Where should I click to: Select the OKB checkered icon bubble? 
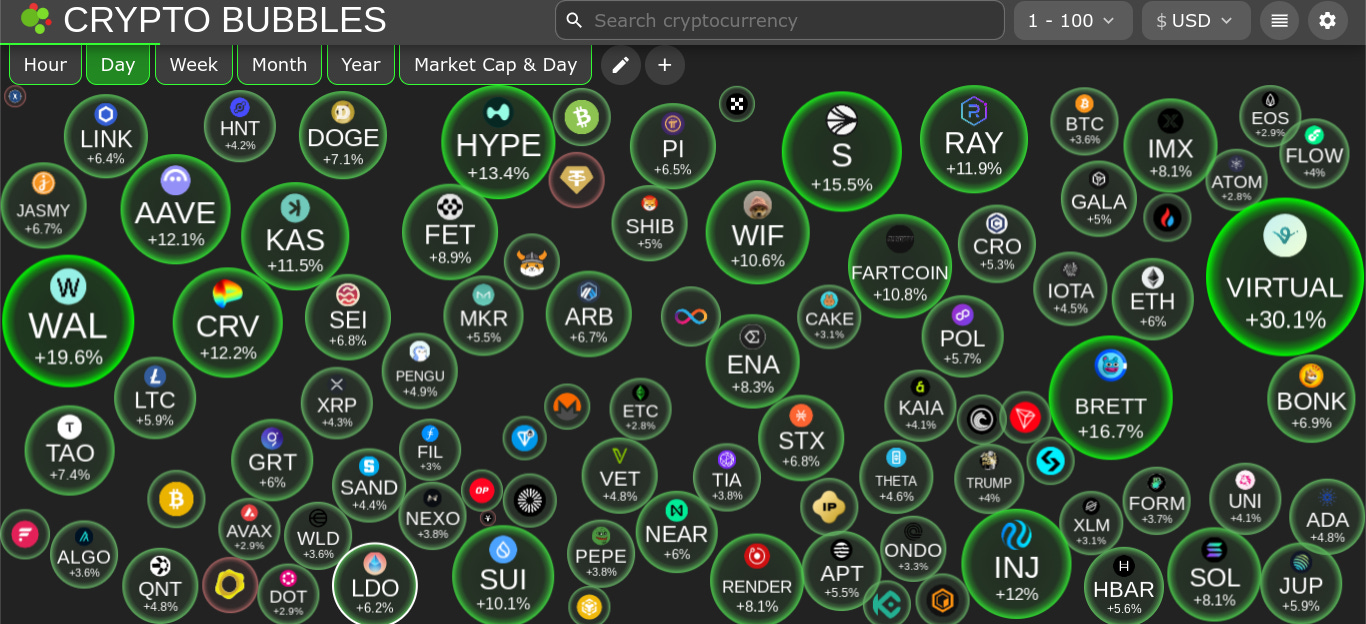click(737, 104)
